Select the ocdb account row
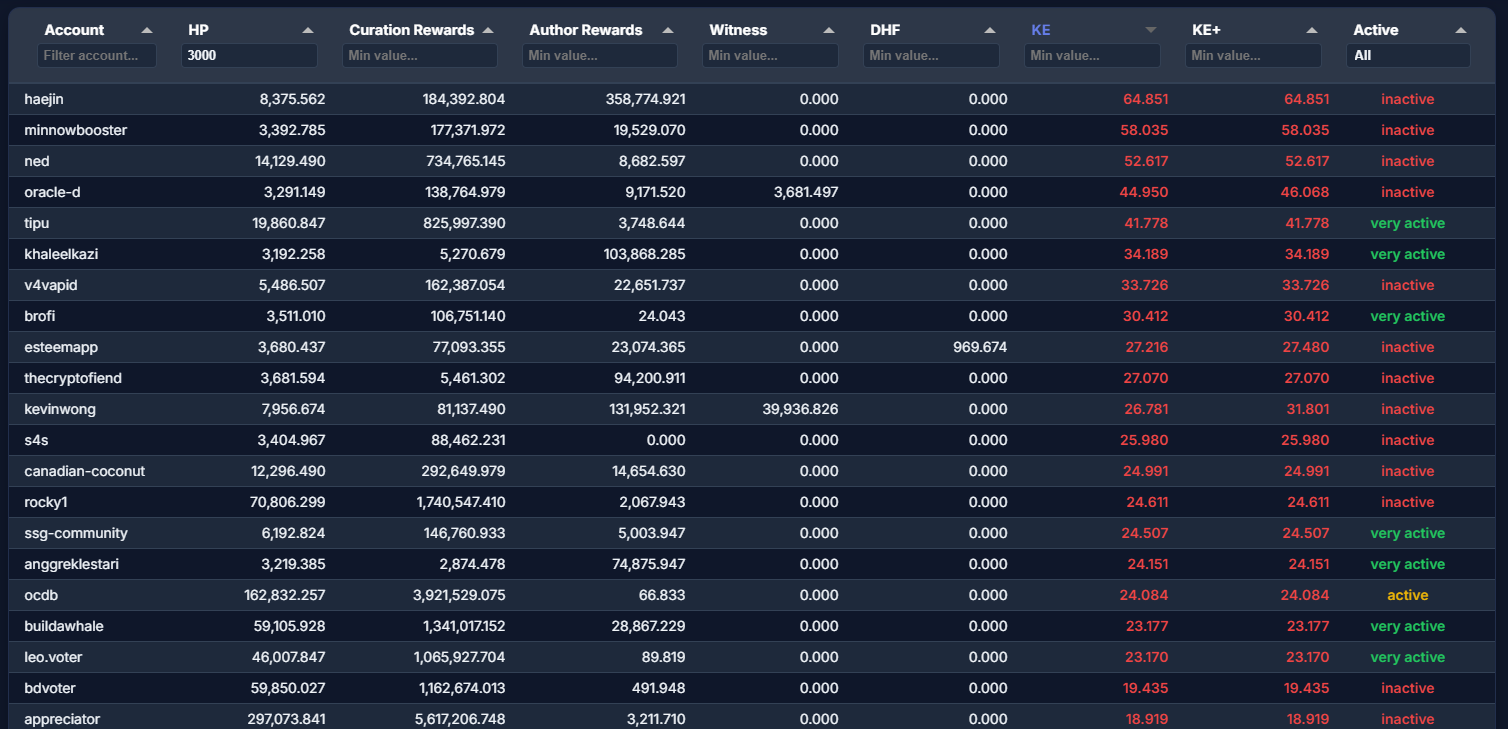 [41, 595]
